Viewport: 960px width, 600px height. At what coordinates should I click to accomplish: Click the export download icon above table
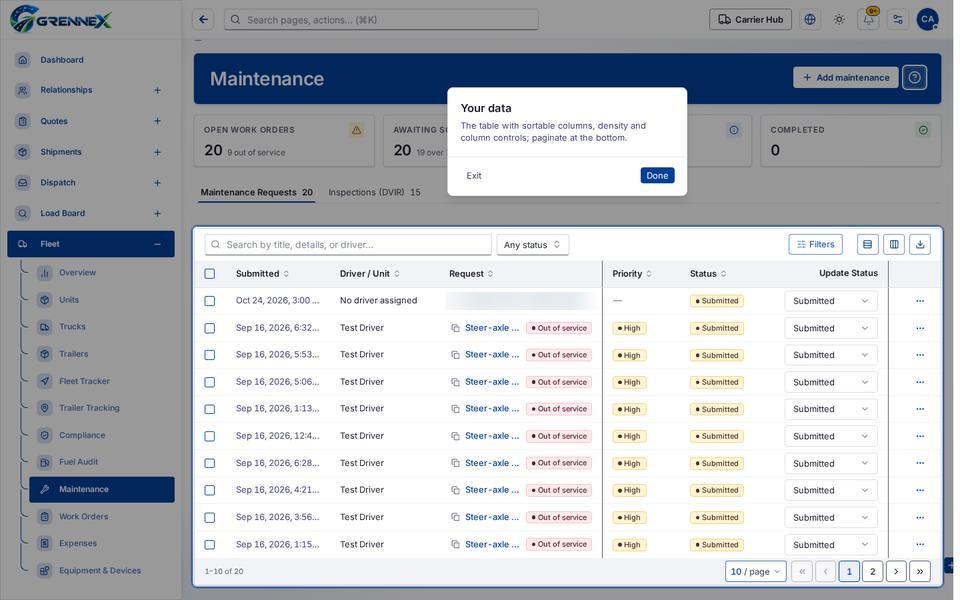point(920,244)
